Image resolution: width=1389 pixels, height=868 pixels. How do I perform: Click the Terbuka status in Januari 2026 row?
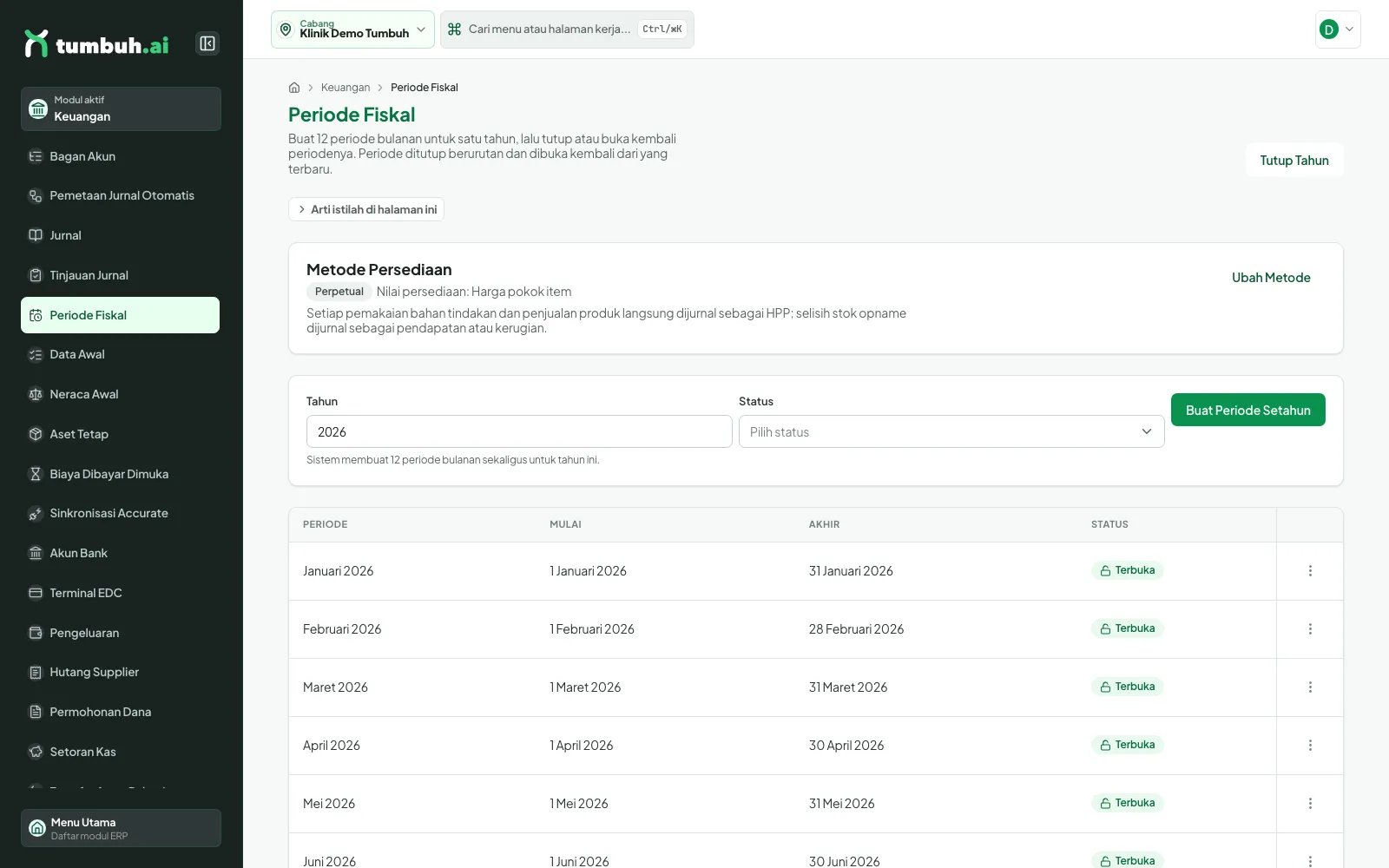pyautogui.click(x=1128, y=570)
